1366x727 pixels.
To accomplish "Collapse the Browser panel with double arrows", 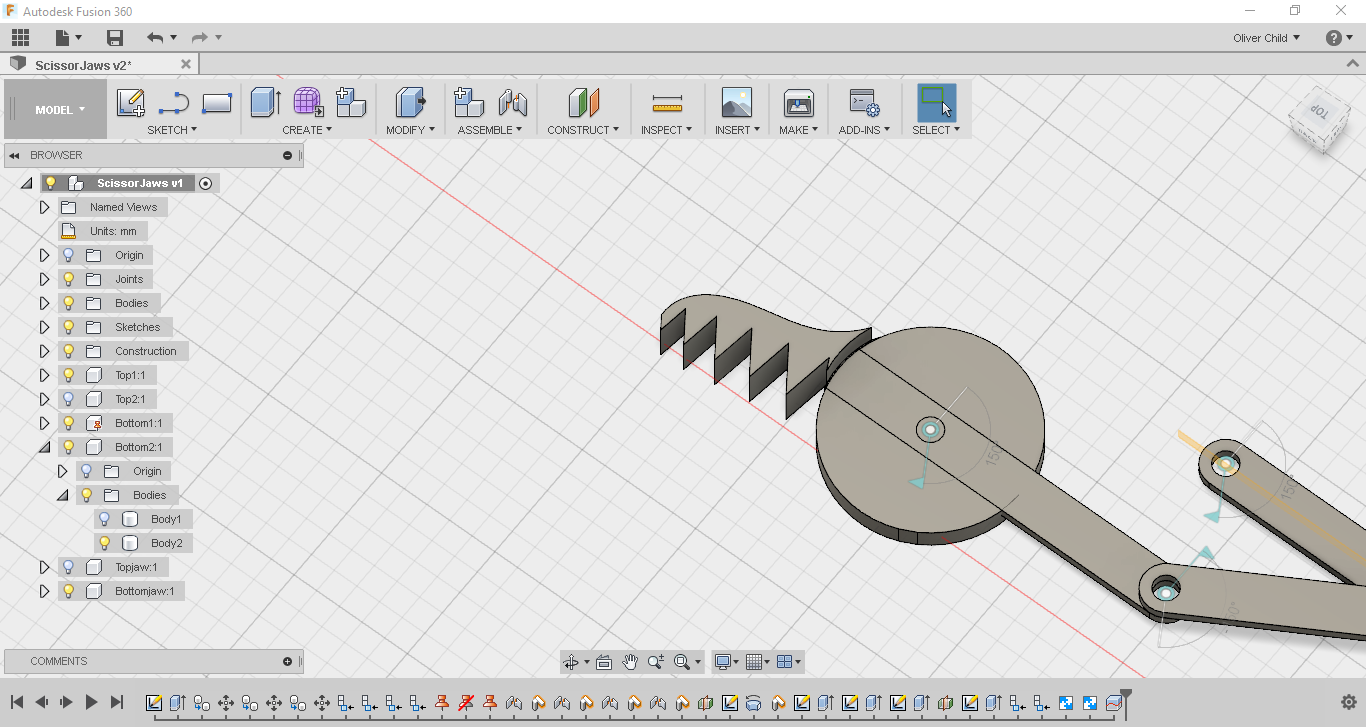I will [x=15, y=155].
